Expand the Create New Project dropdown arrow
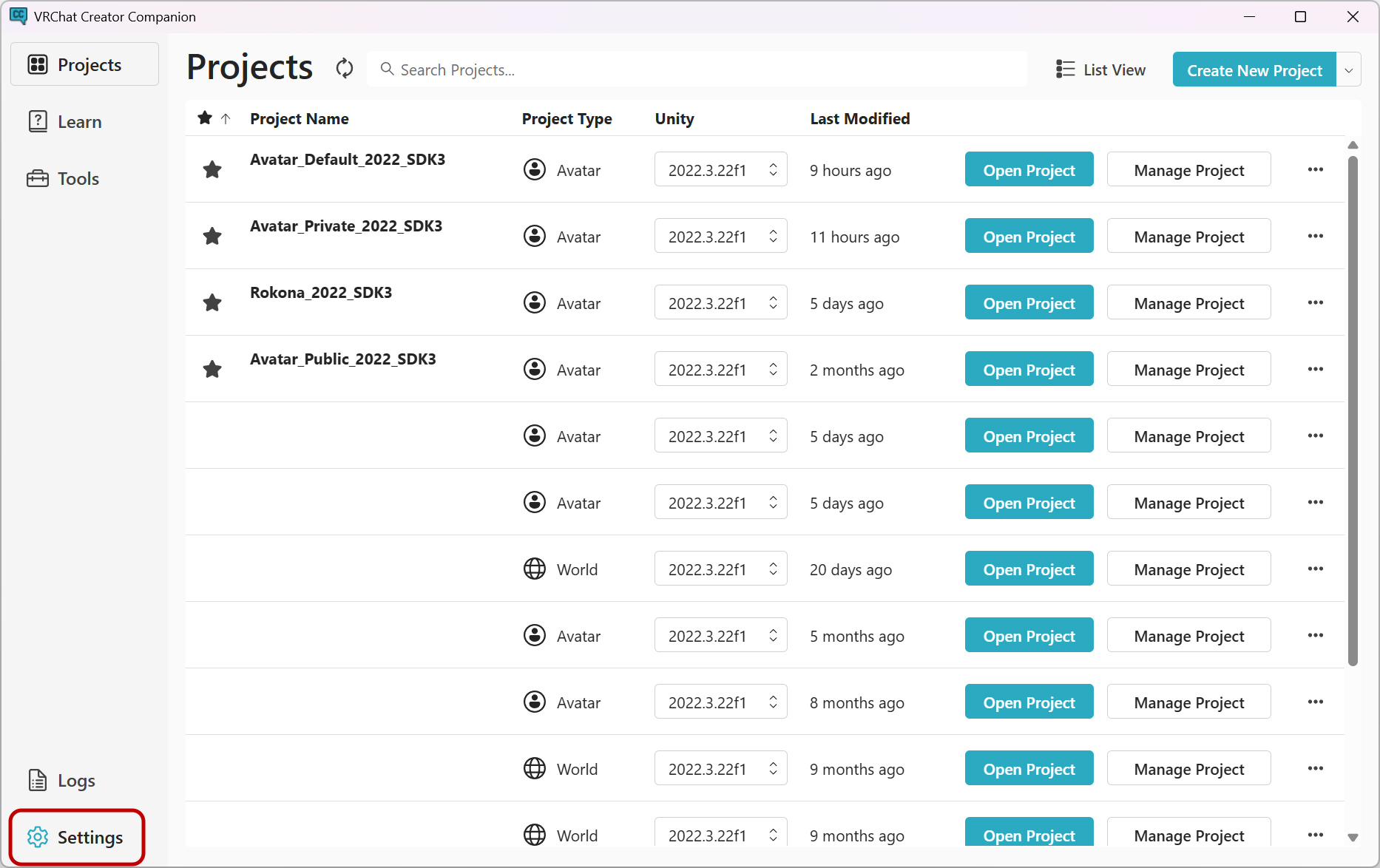The image size is (1380, 868). [1349, 69]
